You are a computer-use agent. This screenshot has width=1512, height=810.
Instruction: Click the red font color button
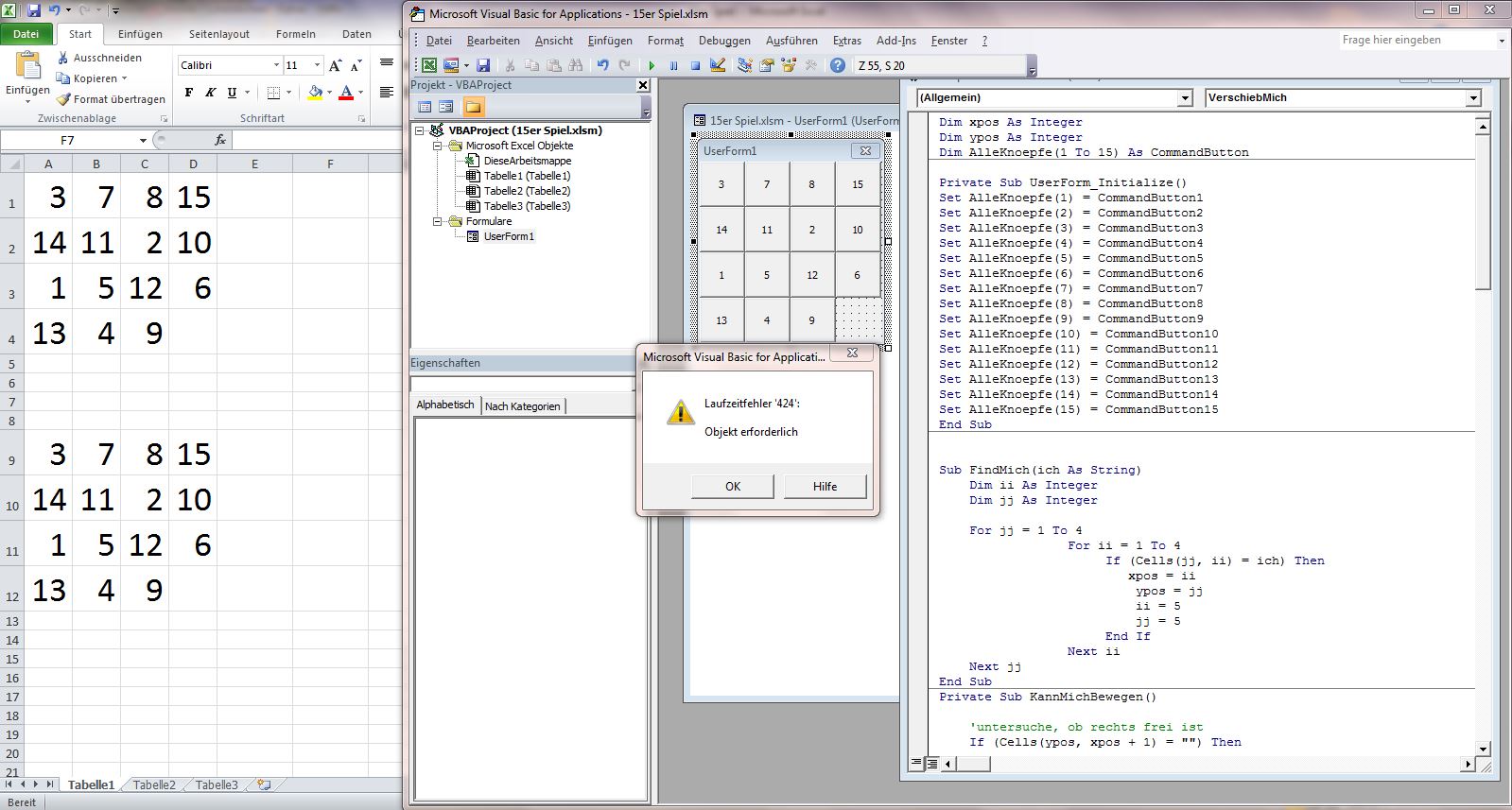click(x=346, y=93)
